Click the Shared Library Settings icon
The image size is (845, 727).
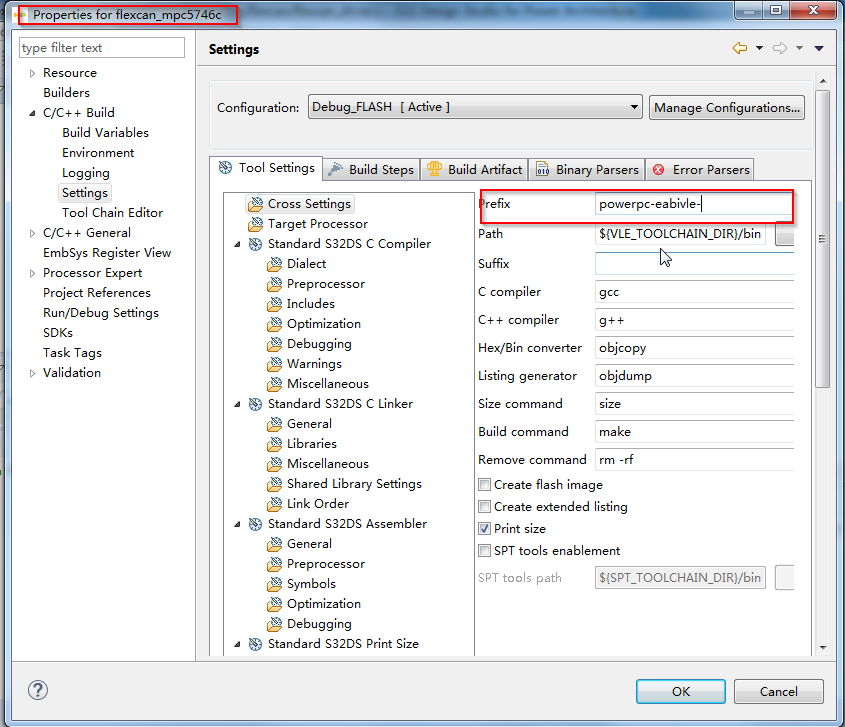point(274,484)
